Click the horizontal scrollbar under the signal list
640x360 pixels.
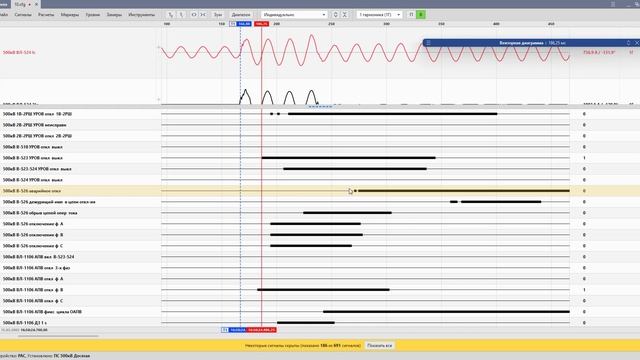click(x=58, y=336)
